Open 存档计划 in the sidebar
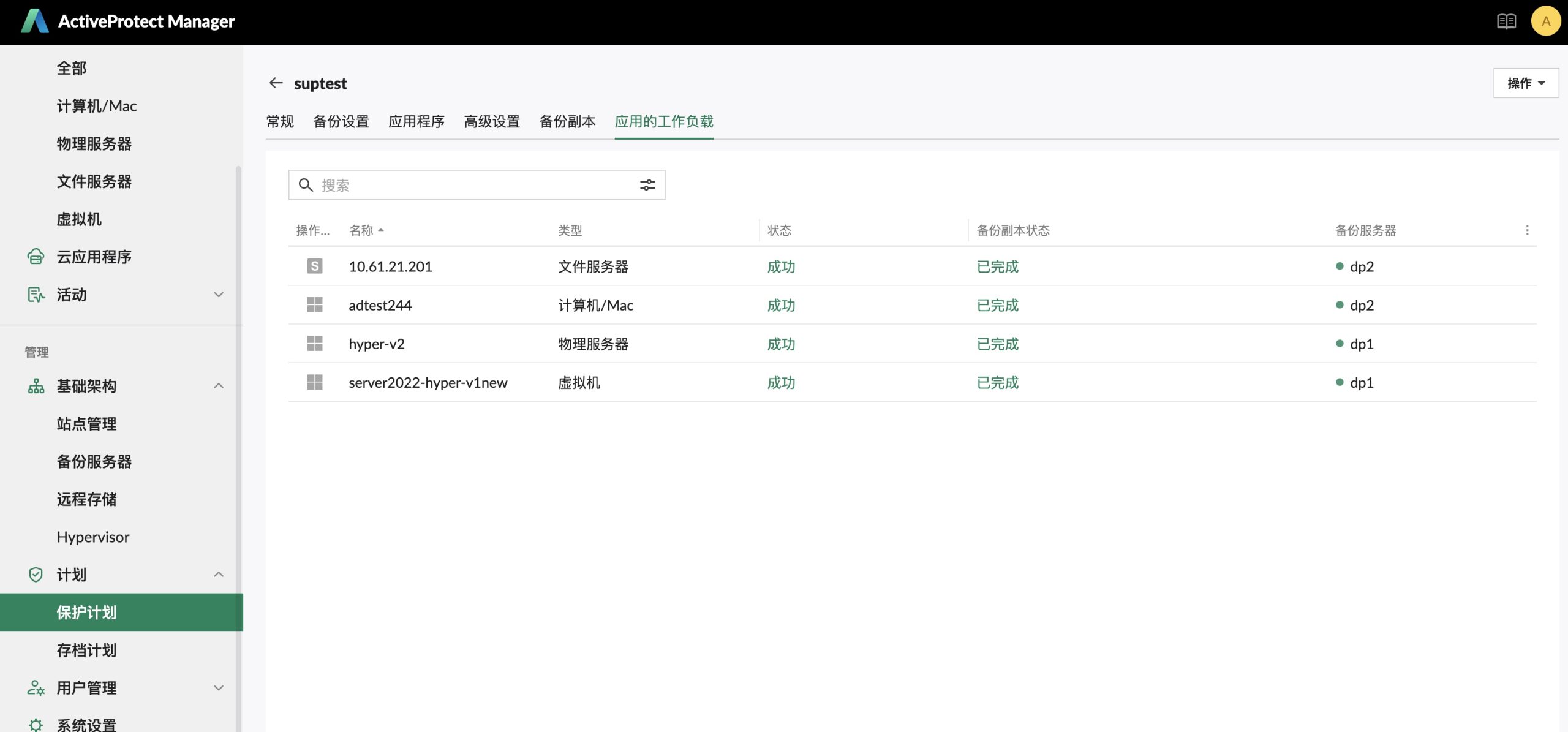This screenshot has height=732, width=1568. coord(86,650)
